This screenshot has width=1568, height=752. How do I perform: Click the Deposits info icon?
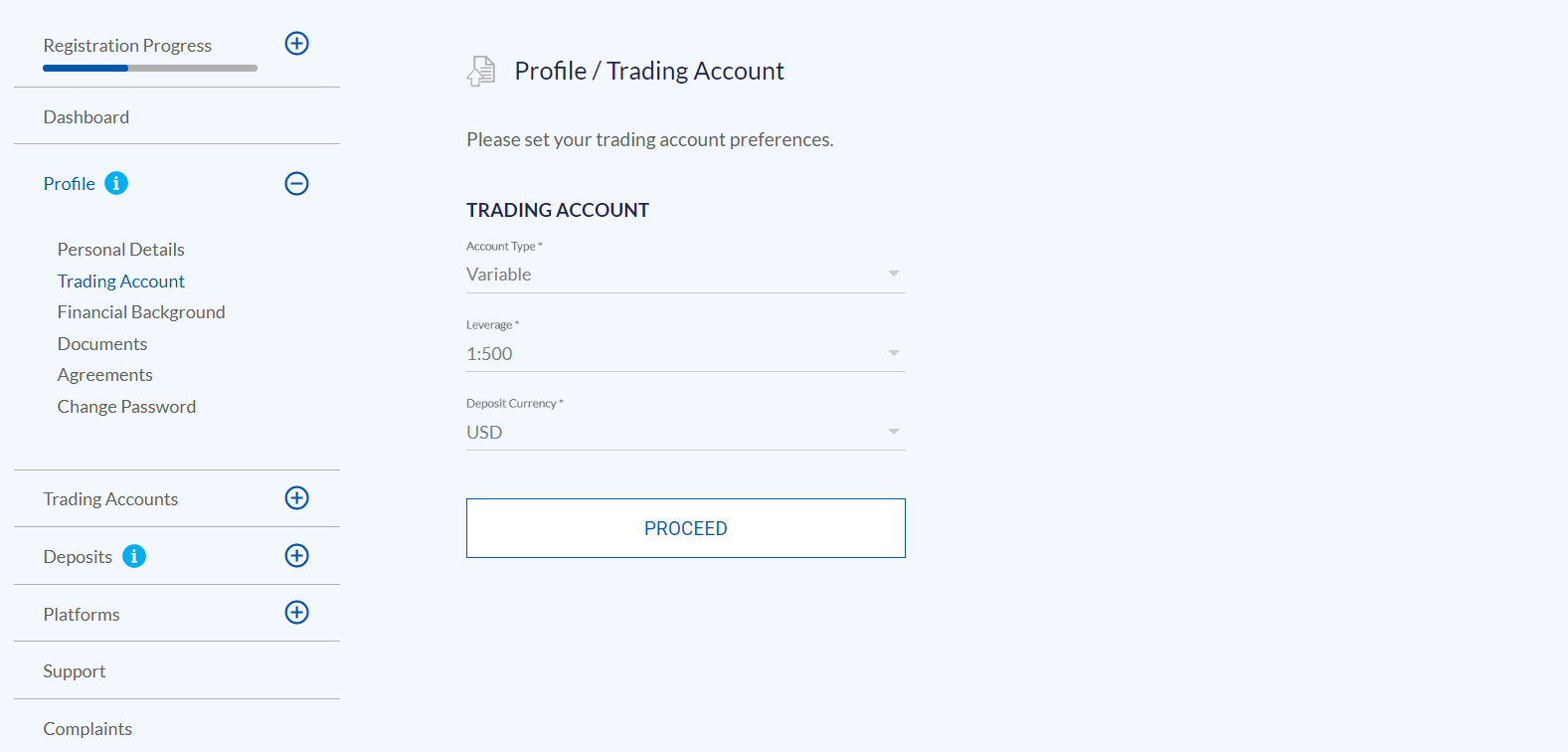coord(134,556)
